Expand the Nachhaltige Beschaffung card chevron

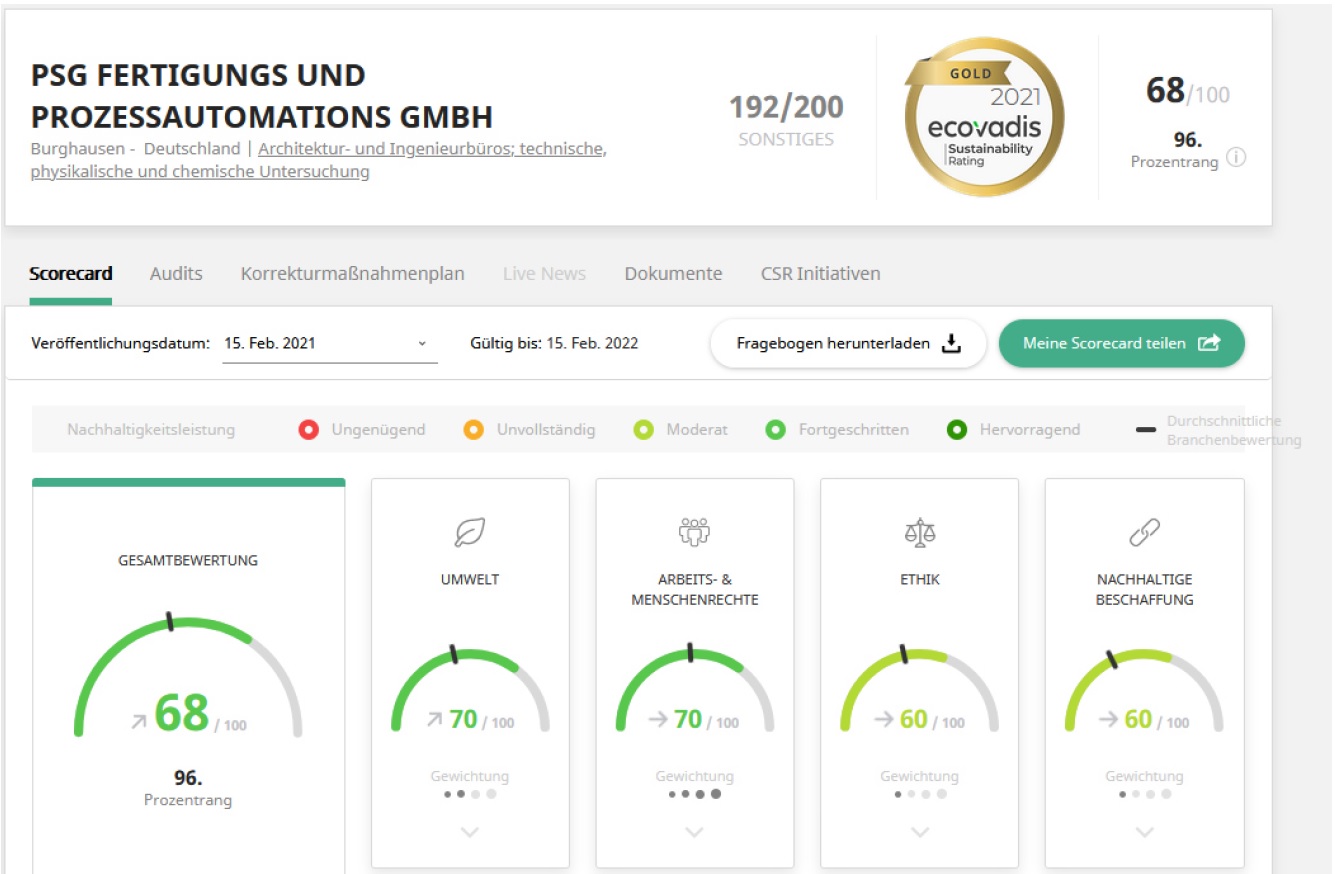pyautogui.click(x=1145, y=832)
